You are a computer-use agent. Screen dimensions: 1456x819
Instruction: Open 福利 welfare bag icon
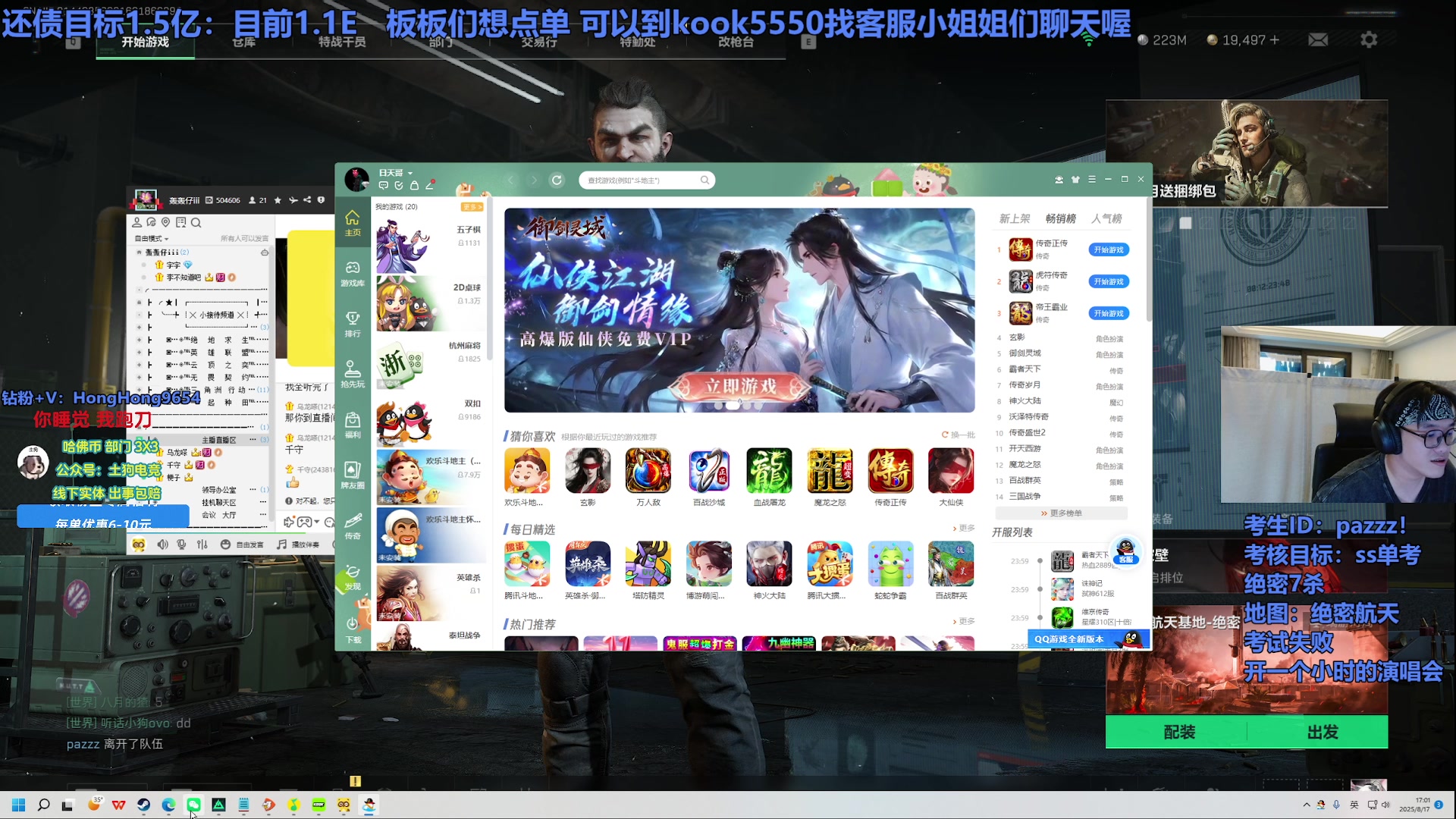tap(353, 425)
